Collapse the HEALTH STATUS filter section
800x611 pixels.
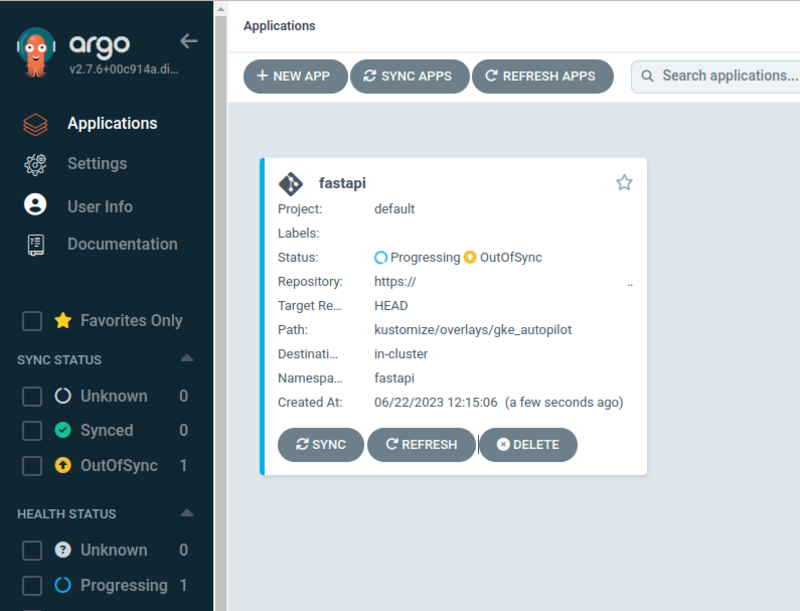tap(187, 513)
